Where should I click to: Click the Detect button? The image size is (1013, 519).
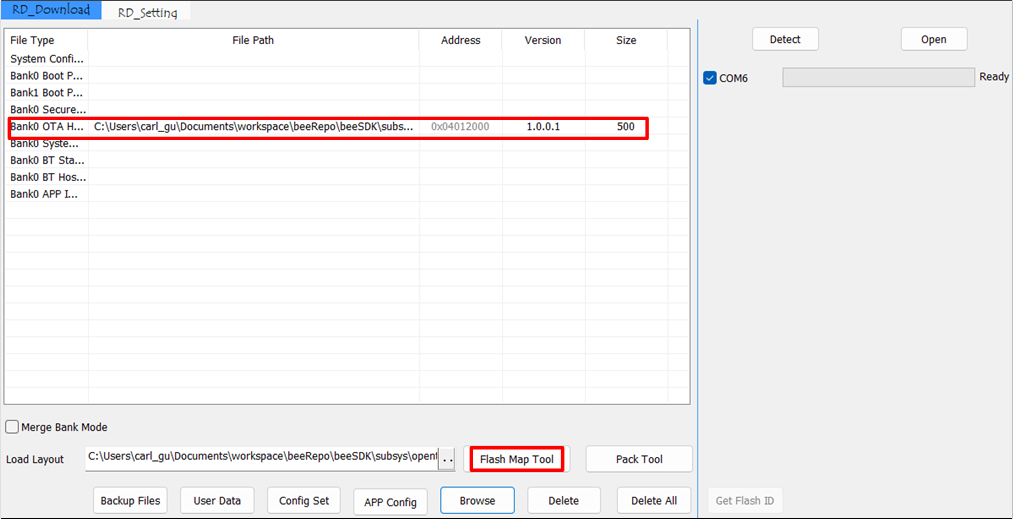coord(785,39)
